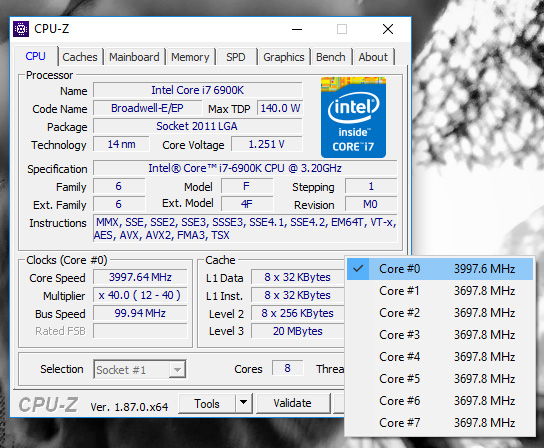Click the Code Name value 'Broadwell-E/EP'
The width and height of the screenshot is (544, 448).
147,108
